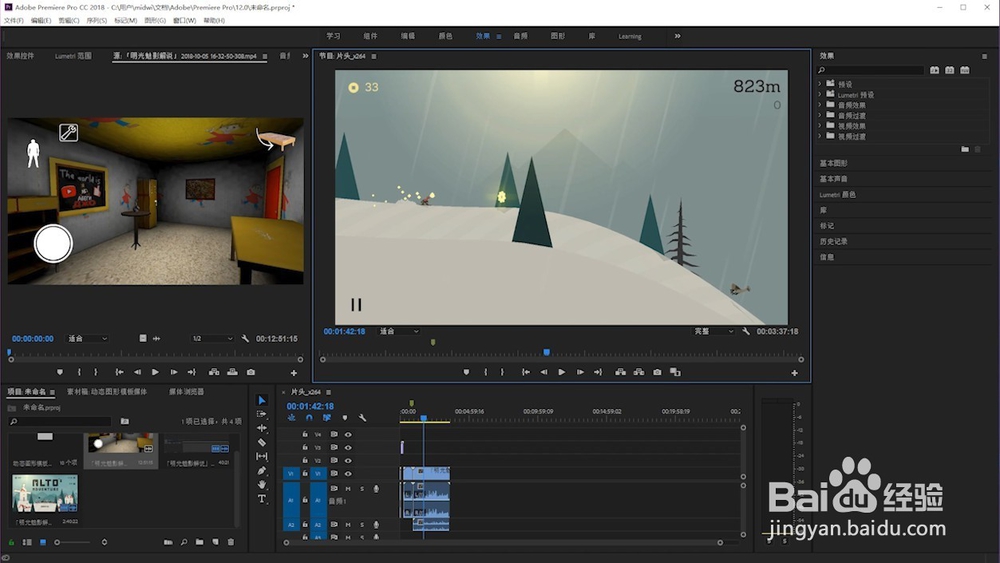Open Comparison View in Program monitor

[675, 372]
